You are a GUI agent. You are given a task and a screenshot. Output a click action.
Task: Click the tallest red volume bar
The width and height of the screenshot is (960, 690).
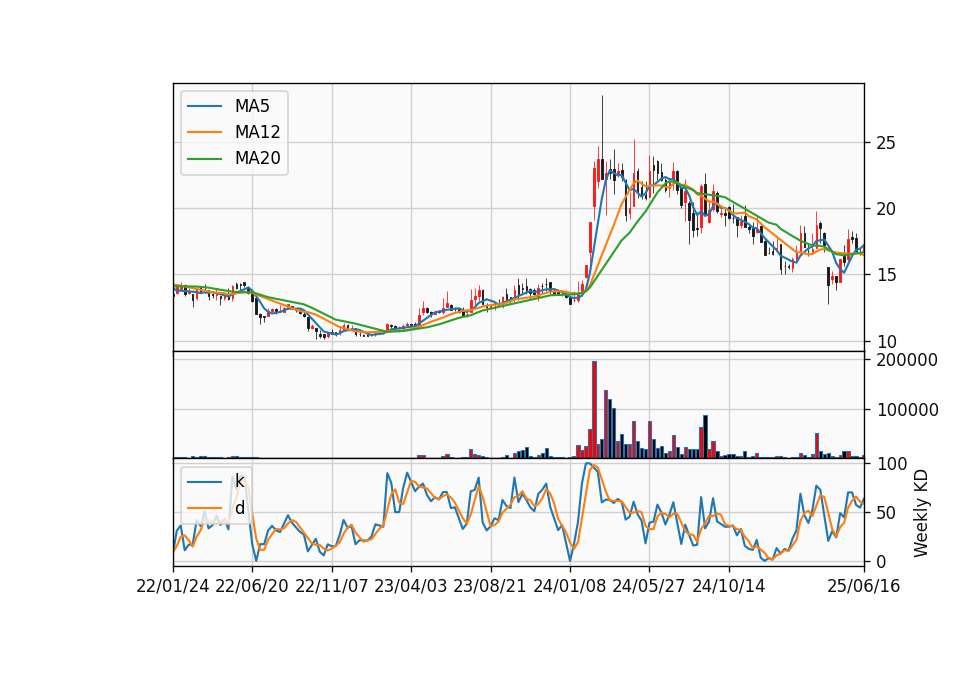pyautogui.click(x=594, y=410)
